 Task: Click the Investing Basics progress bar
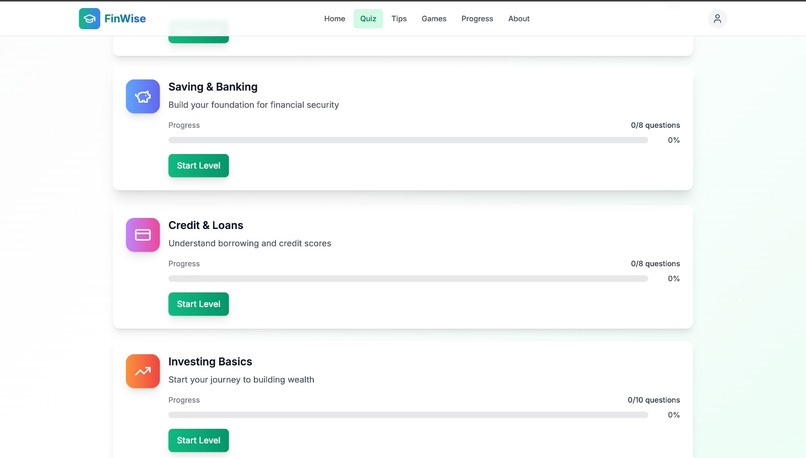point(408,415)
